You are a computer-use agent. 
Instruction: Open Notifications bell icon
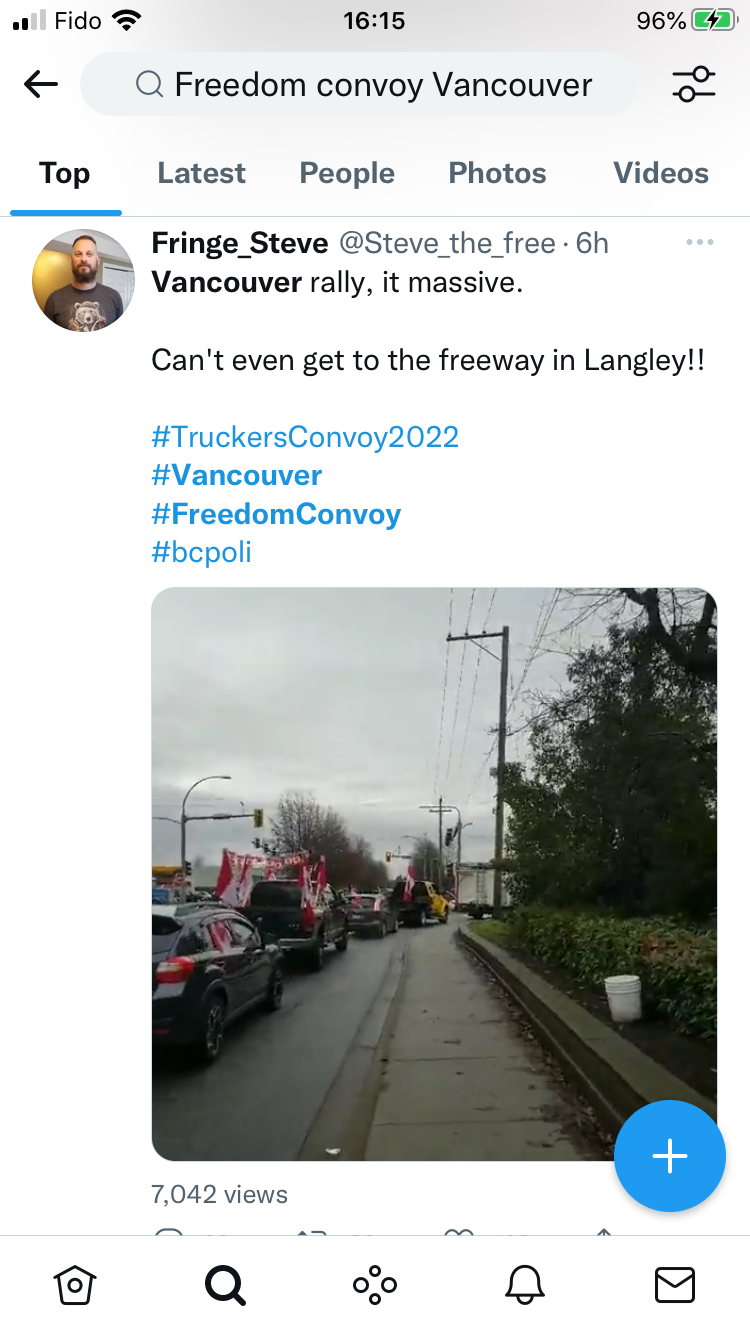coord(525,1285)
